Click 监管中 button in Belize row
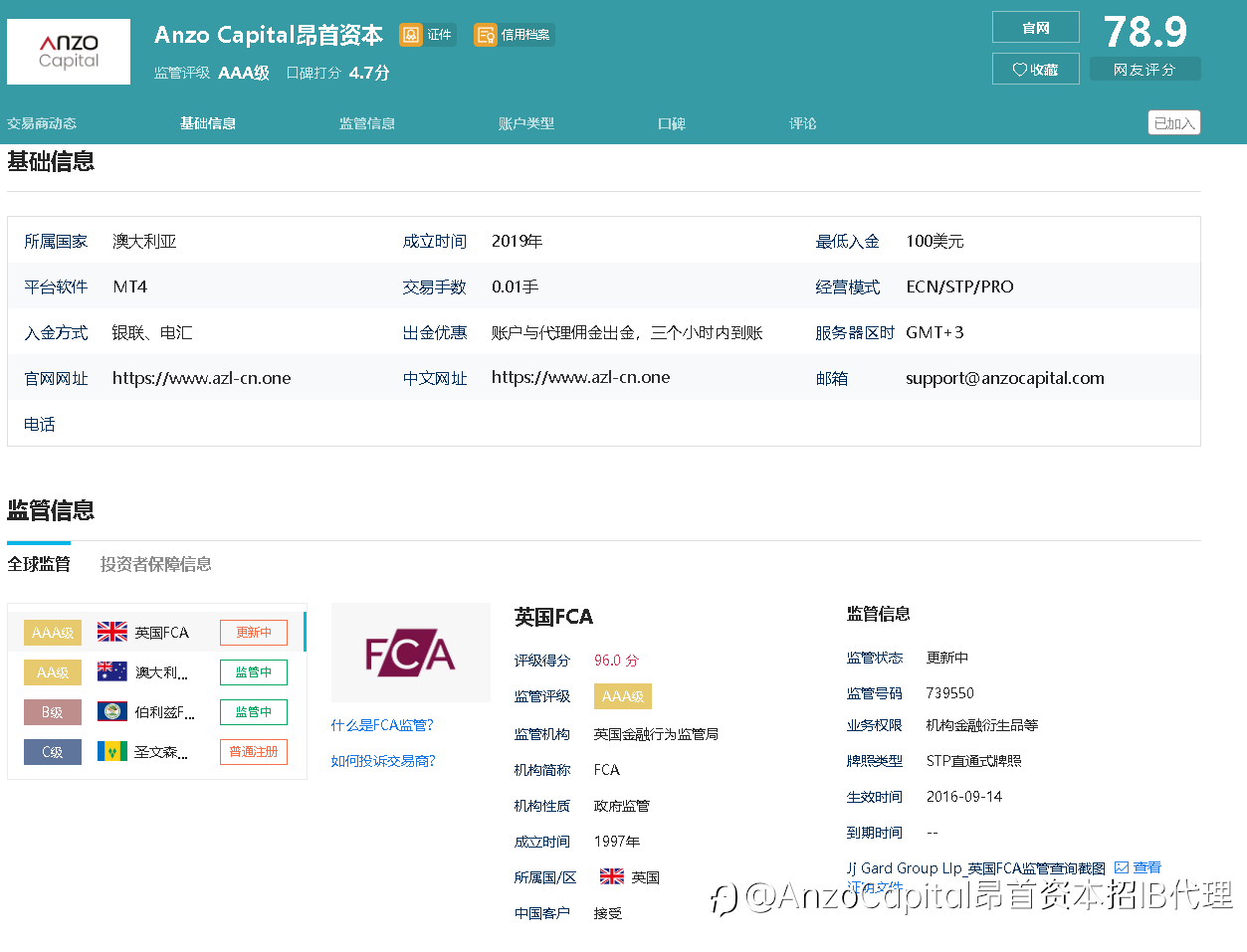The height and width of the screenshot is (952, 1247). 254,712
